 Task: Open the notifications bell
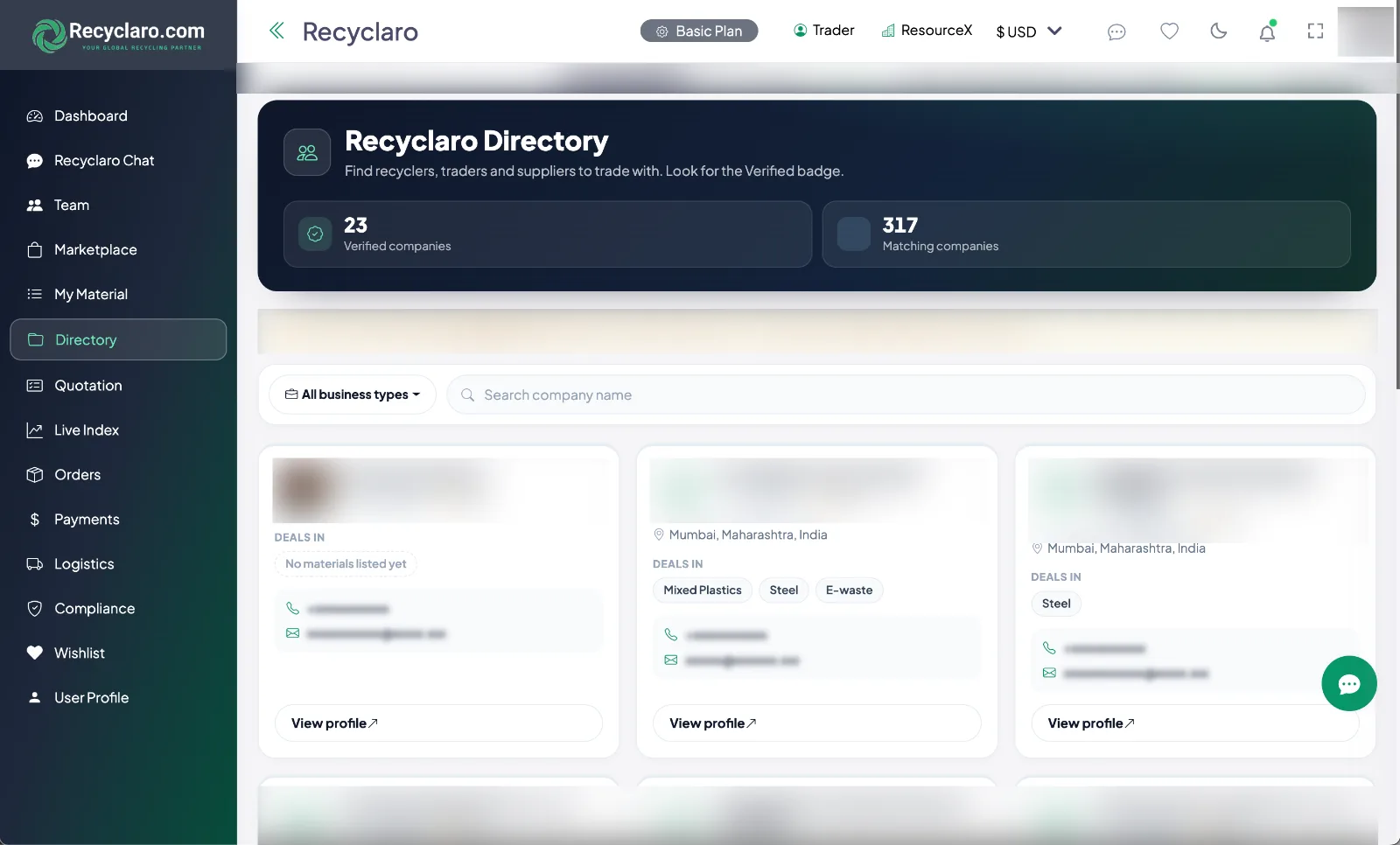tap(1267, 31)
